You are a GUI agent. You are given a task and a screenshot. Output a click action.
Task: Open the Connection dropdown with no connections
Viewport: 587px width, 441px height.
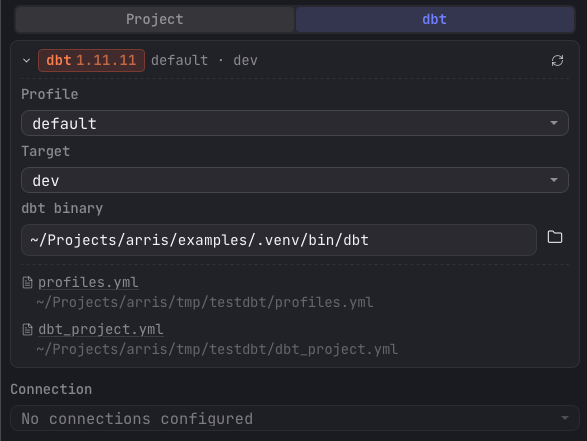(x=295, y=418)
